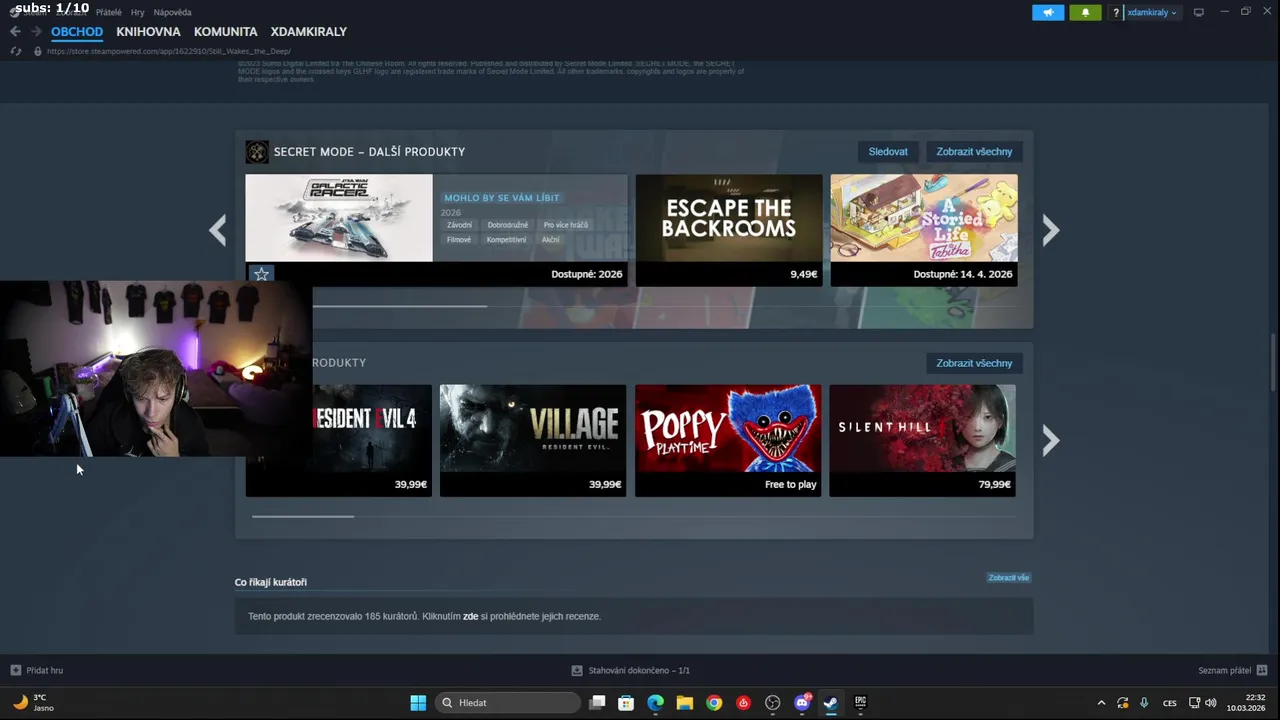Go back with the left arrow icon
The image size is (1280, 720).
click(x=15, y=32)
